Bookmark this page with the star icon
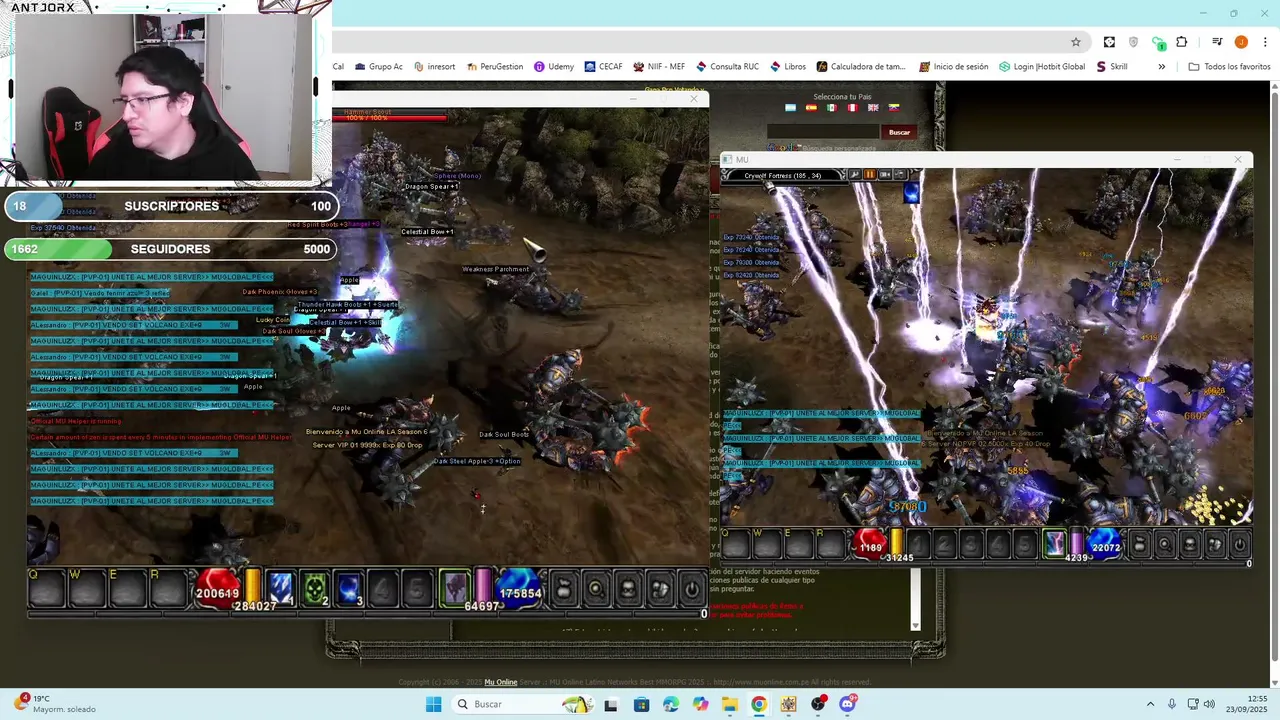 [x=1076, y=42]
